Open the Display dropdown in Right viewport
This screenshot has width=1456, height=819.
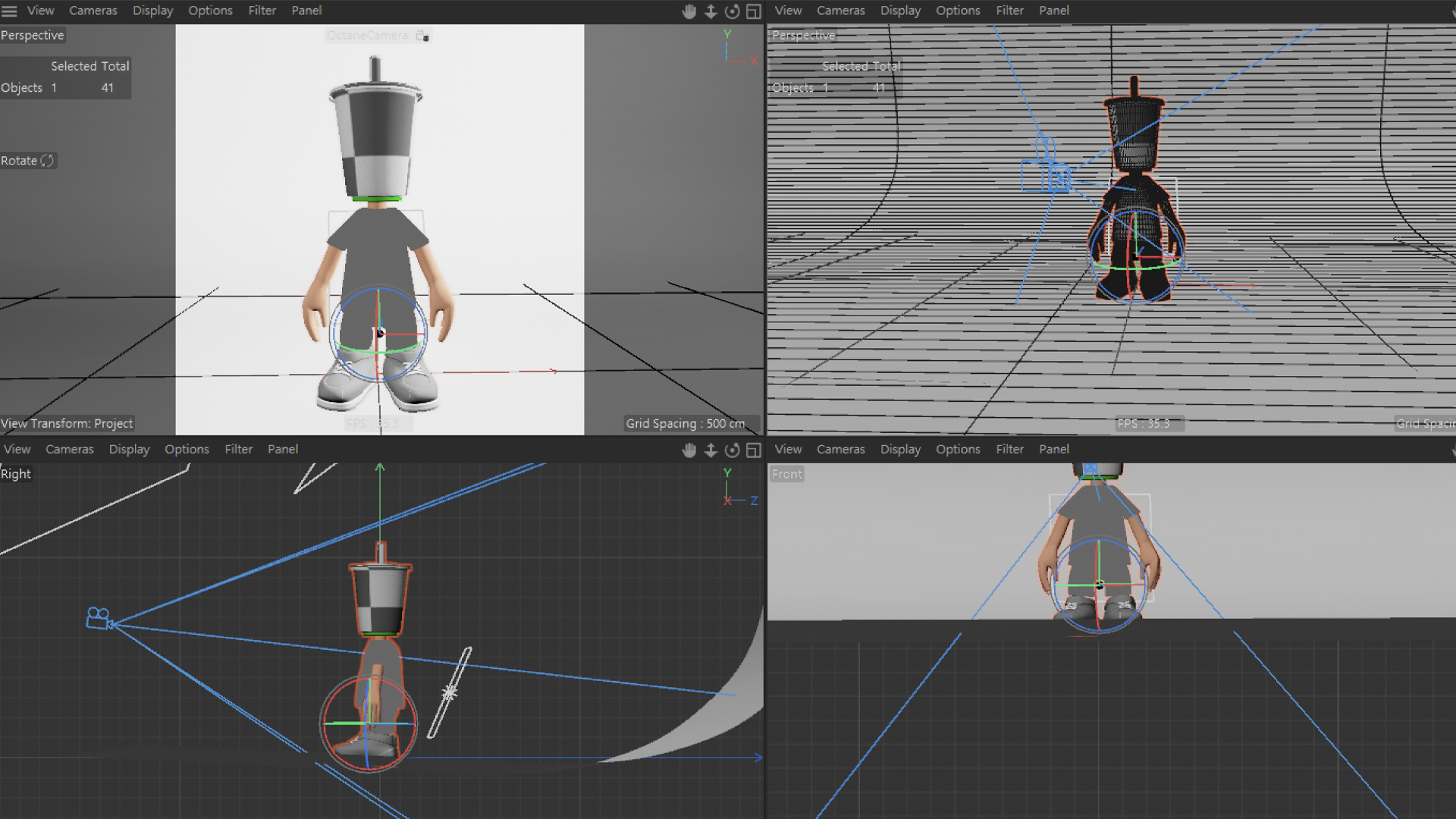coord(129,449)
